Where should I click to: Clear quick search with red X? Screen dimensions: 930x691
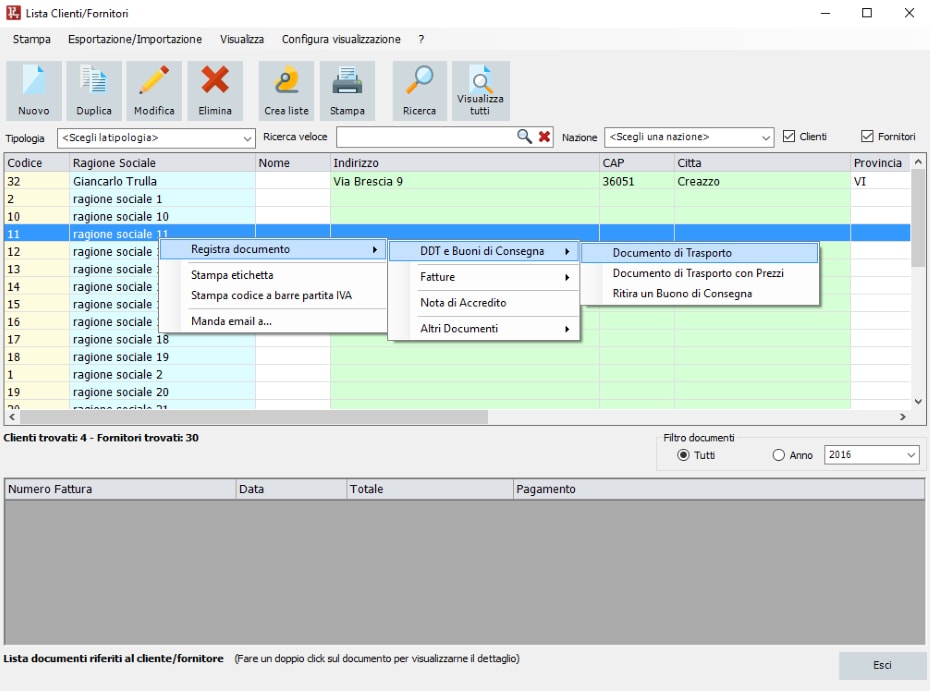(x=544, y=137)
